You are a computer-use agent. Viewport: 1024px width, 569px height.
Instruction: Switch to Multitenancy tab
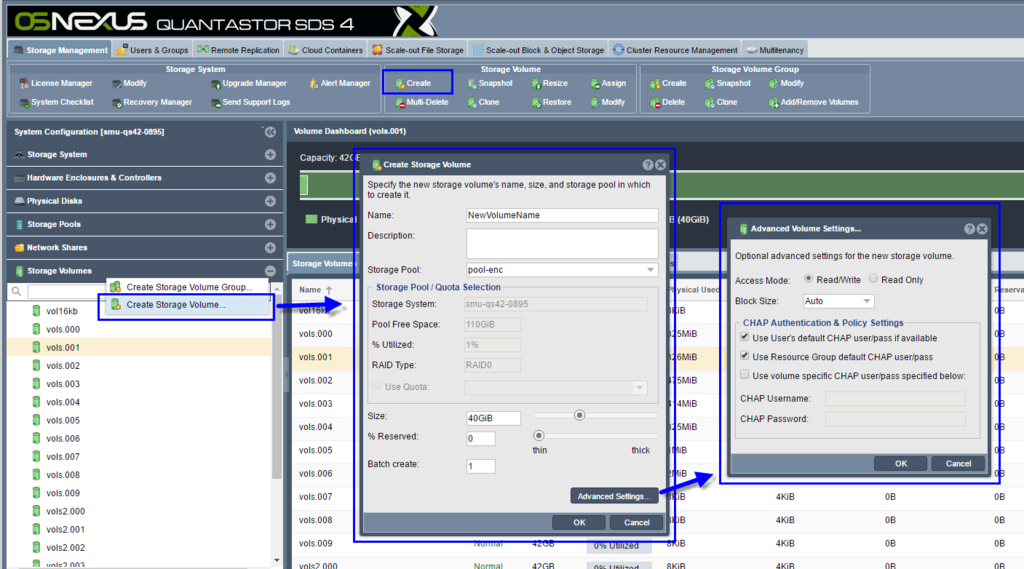775,50
